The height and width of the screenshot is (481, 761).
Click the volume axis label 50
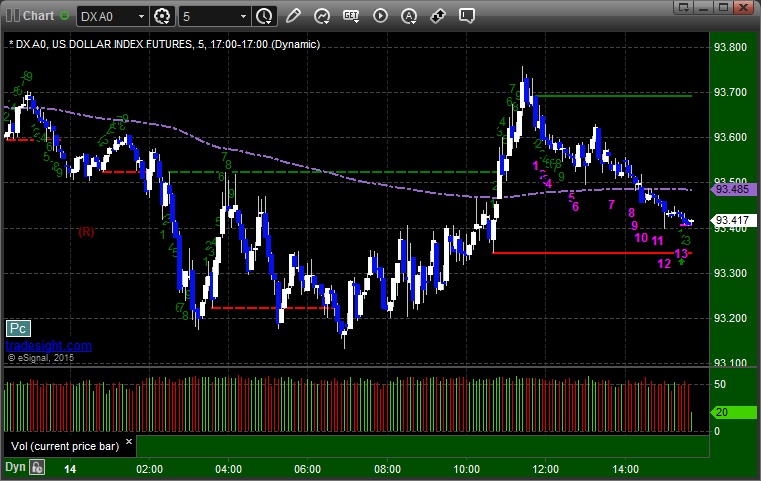[720, 384]
